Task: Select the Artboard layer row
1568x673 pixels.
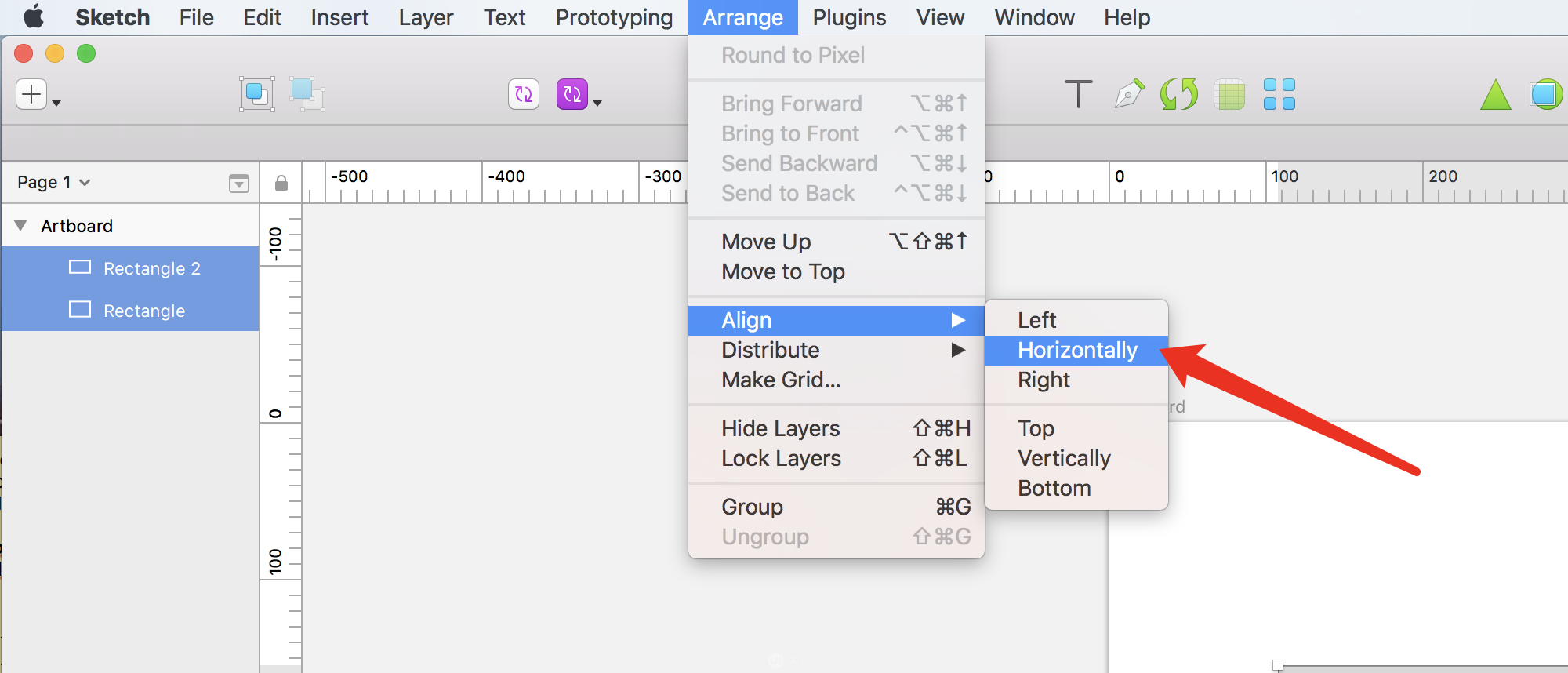Action: click(x=130, y=226)
